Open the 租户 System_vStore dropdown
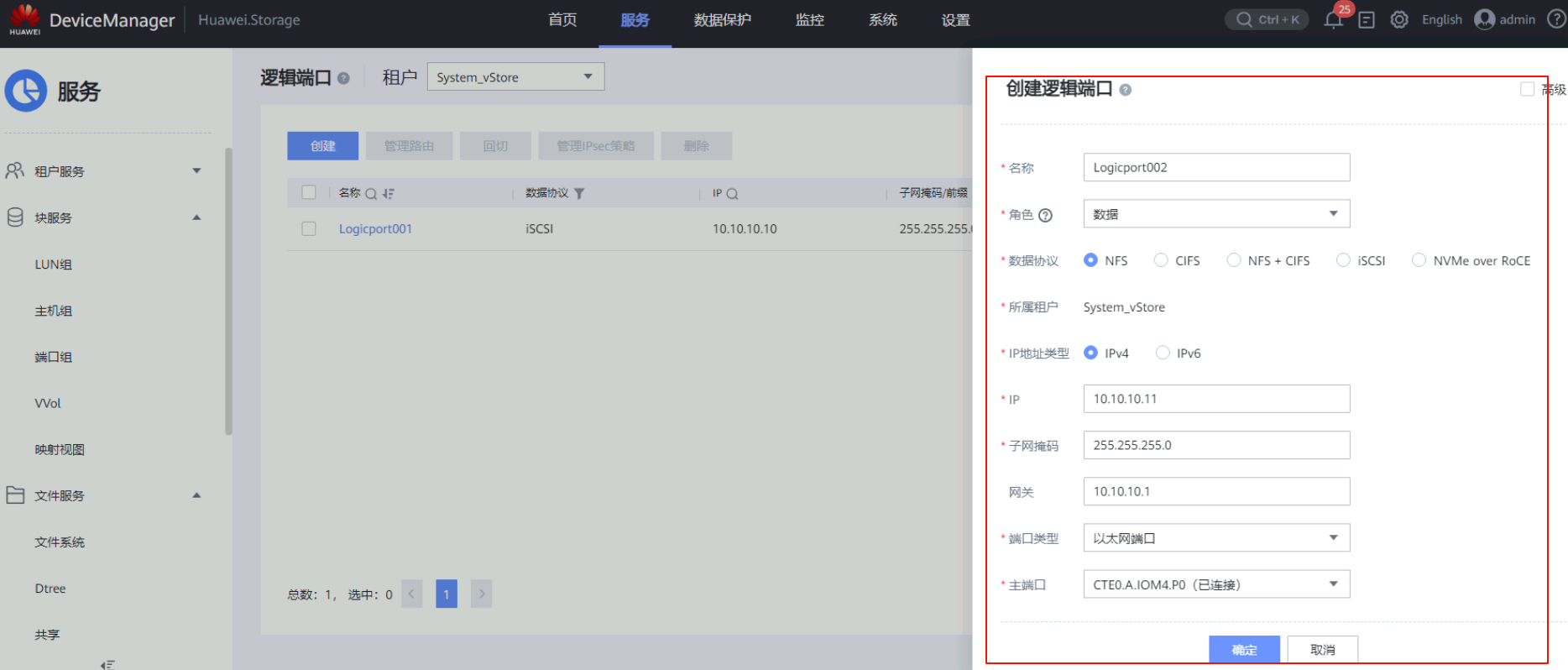 pos(515,77)
